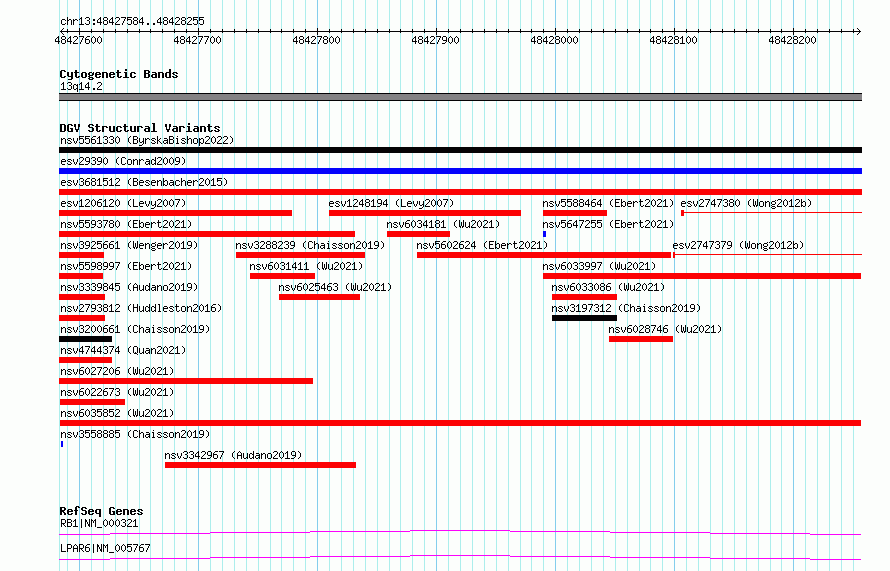Open nsv4744374 (Quan2021) variant
The width and height of the screenshot is (890, 571).
(123, 350)
